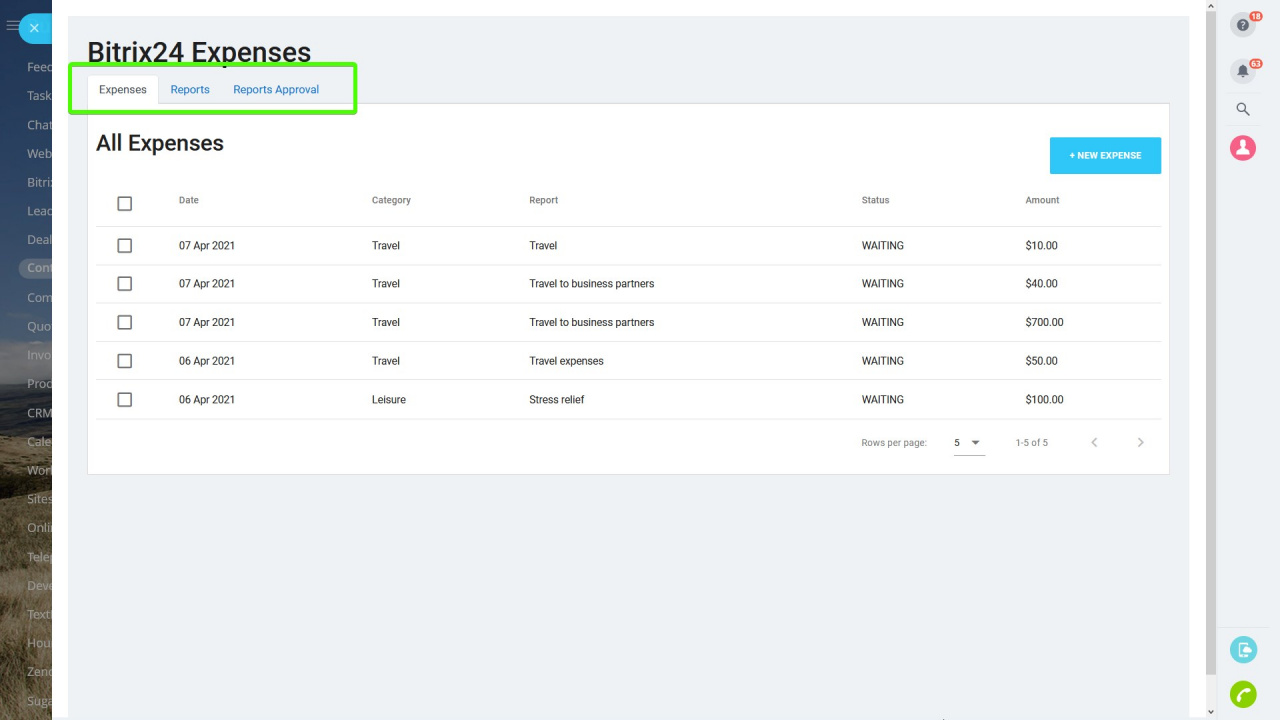Open the notifications bell icon
Image resolution: width=1280 pixels, height=720 pixels.
coord(1243,71)
